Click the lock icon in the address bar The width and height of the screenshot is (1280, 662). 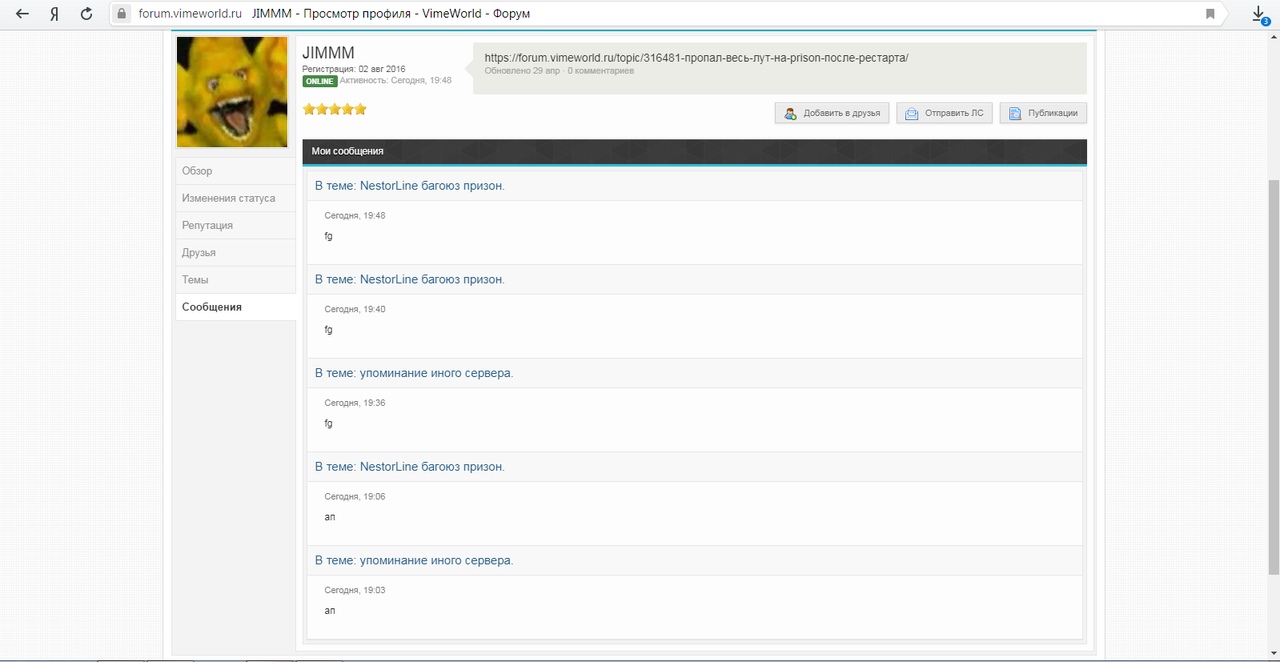[122, 14]
